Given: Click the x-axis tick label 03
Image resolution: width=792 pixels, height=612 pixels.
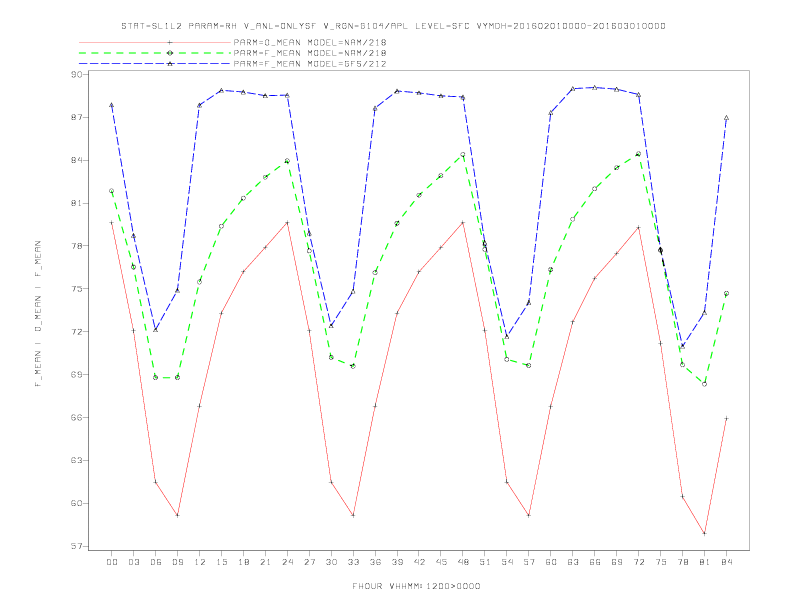Looking at the screenshot, I should pos(133,562).
